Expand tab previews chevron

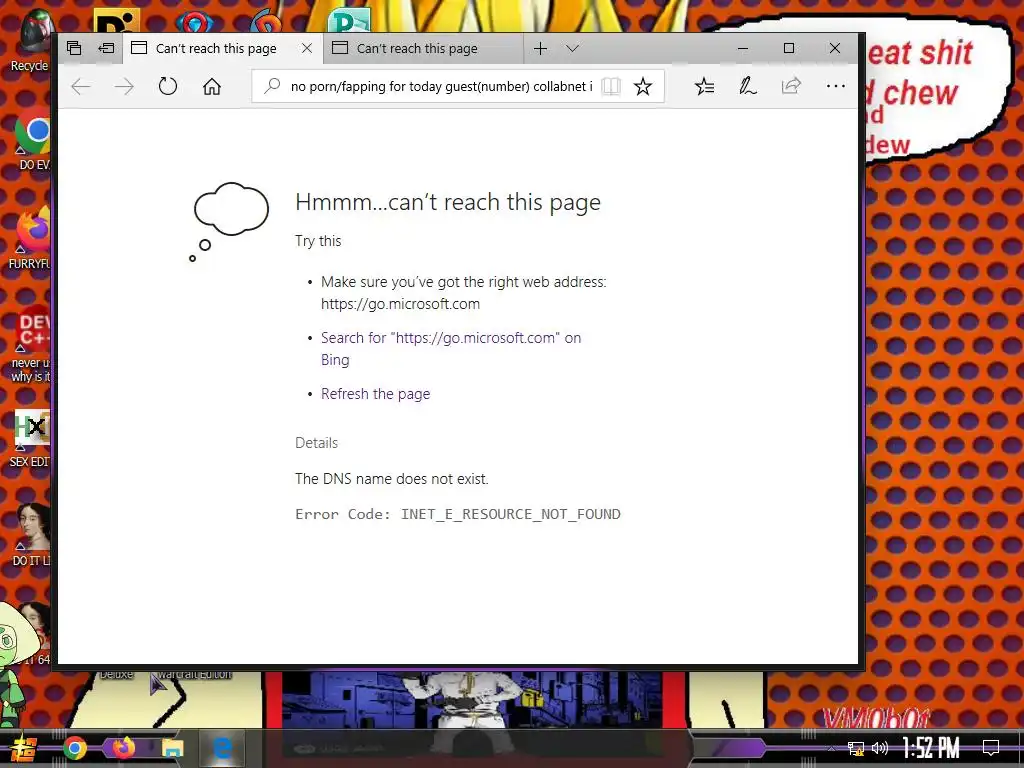tap(573, 48)
